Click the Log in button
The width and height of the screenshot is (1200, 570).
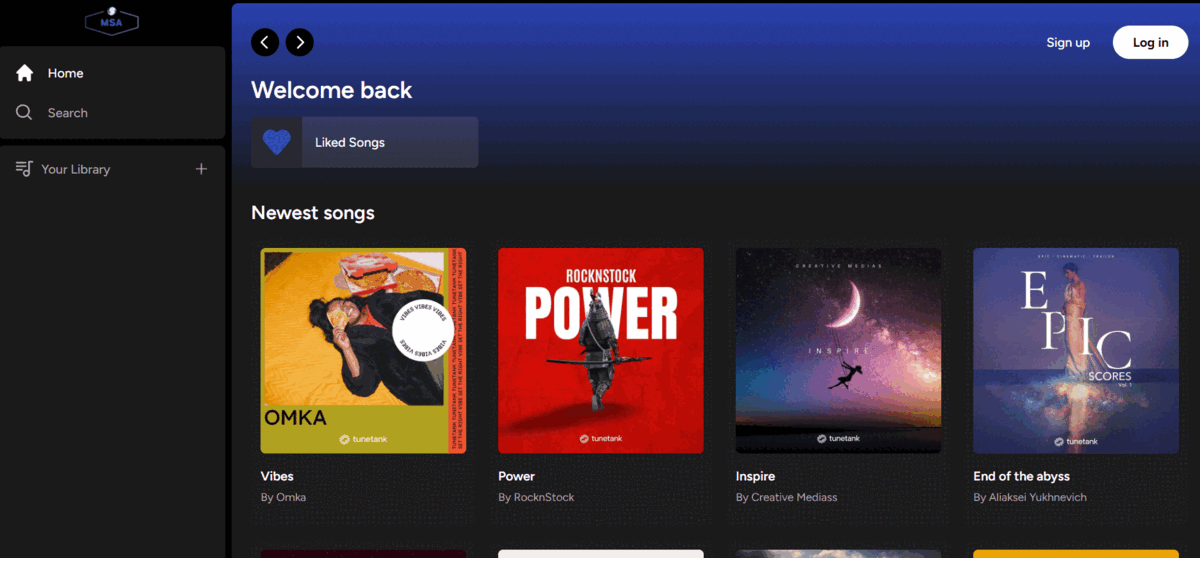[1150, 42]
